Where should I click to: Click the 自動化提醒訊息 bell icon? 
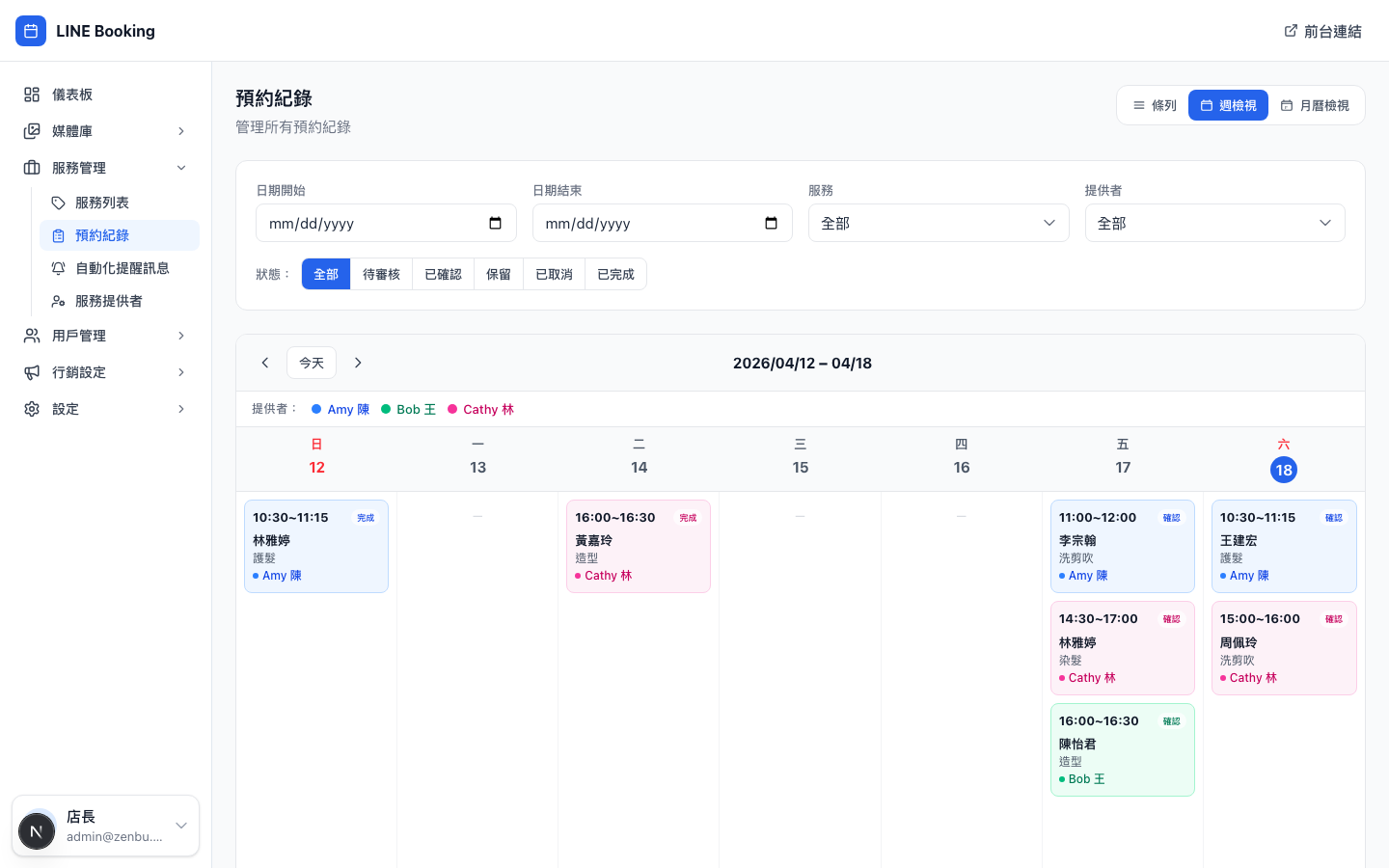tap(59, 268)
